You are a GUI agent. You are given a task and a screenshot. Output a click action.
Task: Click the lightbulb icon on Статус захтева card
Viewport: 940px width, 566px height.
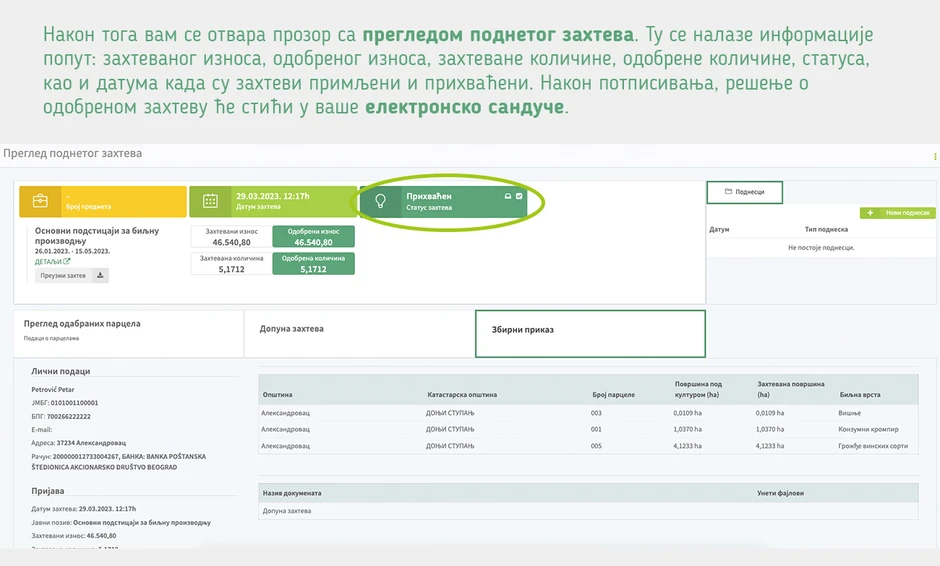(380, 201)
